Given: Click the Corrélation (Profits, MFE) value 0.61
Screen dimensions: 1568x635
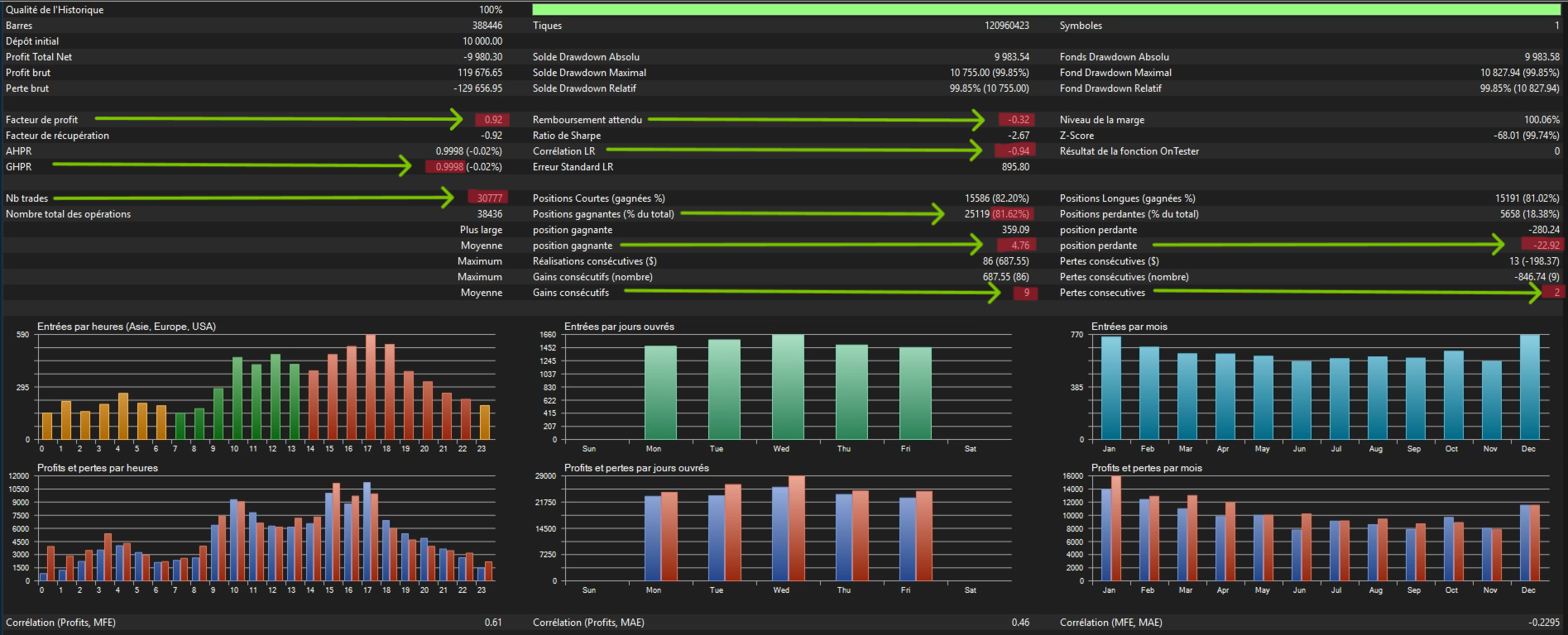Looking at the screenshot, I should 493,623.
